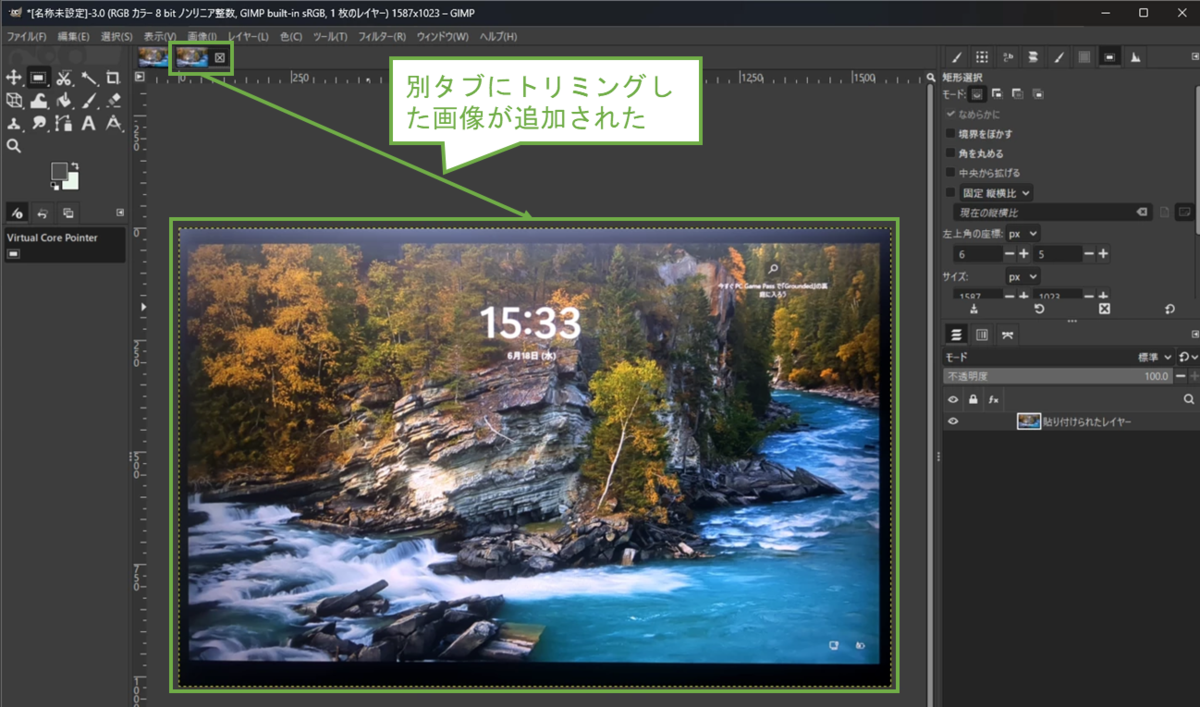The image size is (1200, 707).
Task: Switch to first image tab thumbnail
Action: coord(153,58)
